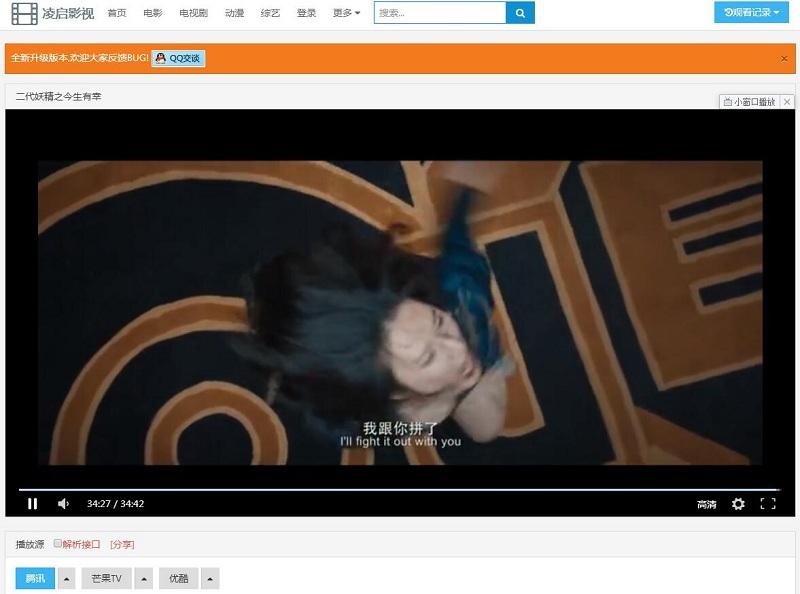
Task: Click the video progress bar
Action: pyautogui.click(x=400, y=490)
